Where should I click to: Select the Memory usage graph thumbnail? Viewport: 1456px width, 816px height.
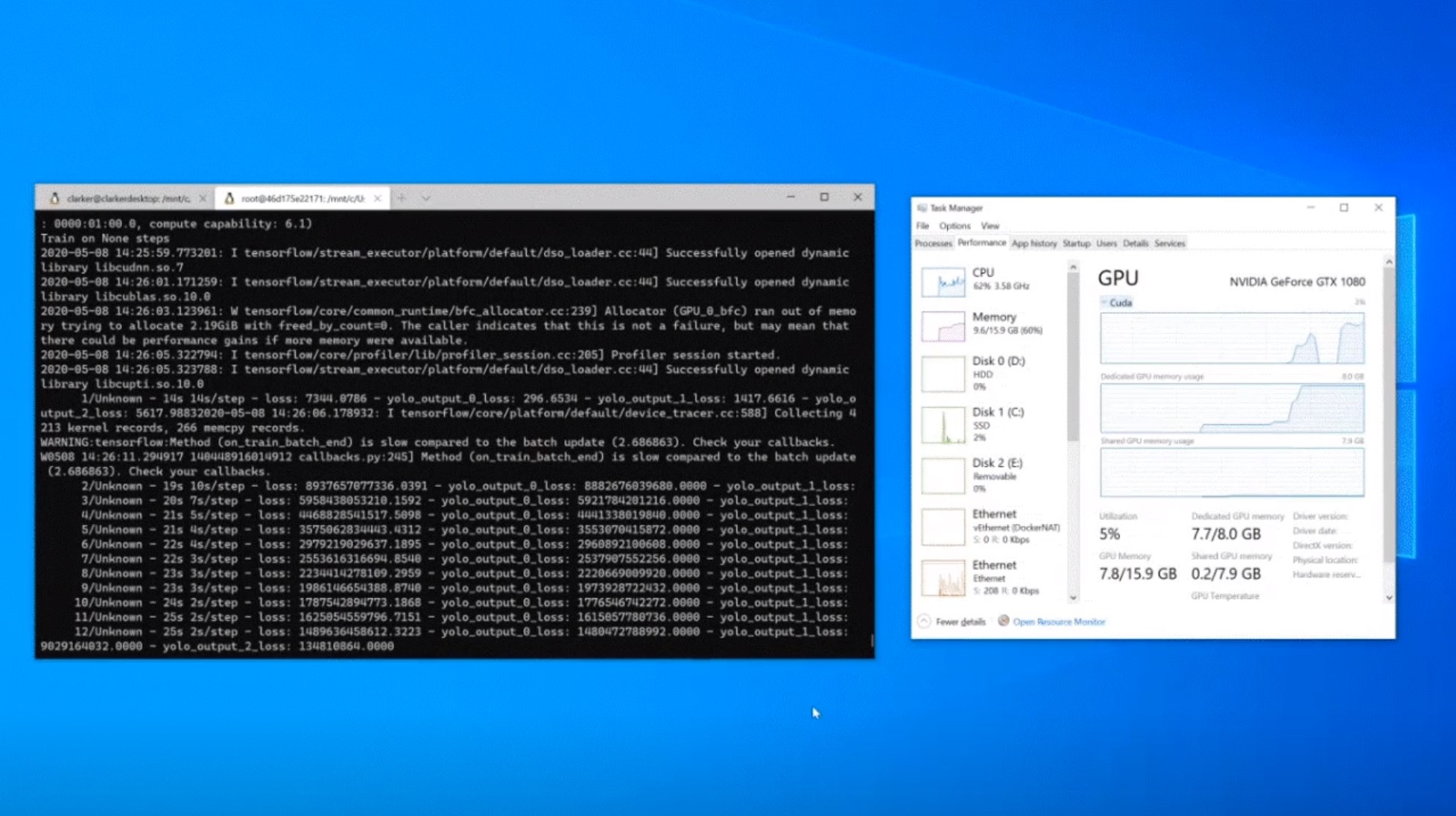(x=943, y=326)
